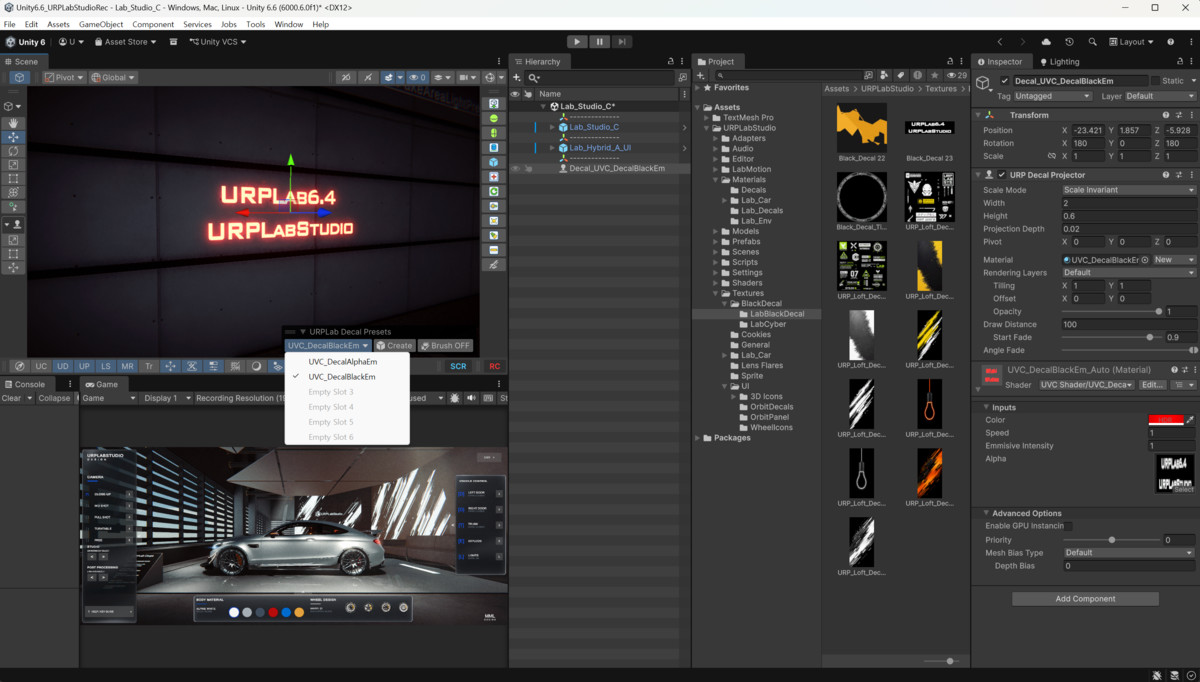Image resolution: width=1200 pixels, height=682 pixels.
Task: Click the Game view bug/stats icon
Action: point(455,398)
